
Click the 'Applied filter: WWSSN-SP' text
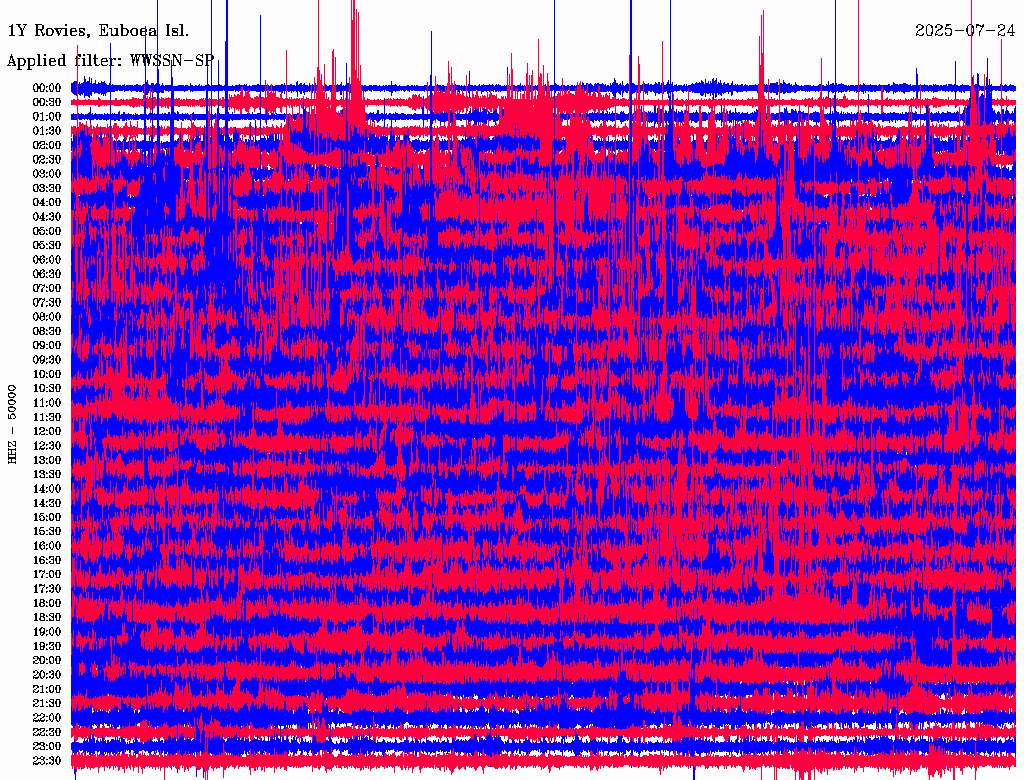click(x=110, y=61)
